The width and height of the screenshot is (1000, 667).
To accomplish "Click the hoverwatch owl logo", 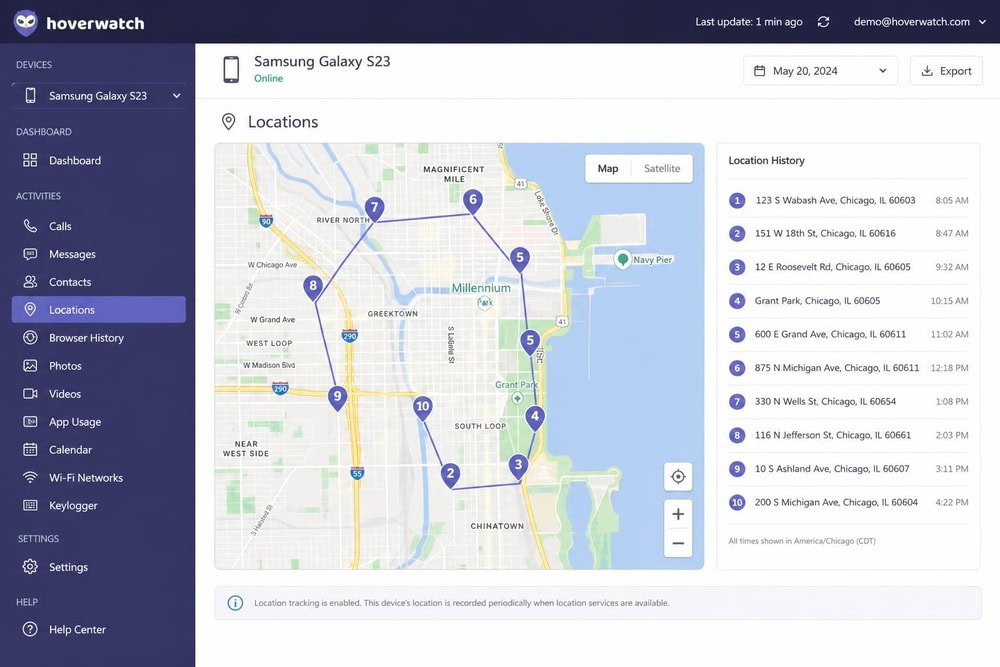I will tap(26, 23).
